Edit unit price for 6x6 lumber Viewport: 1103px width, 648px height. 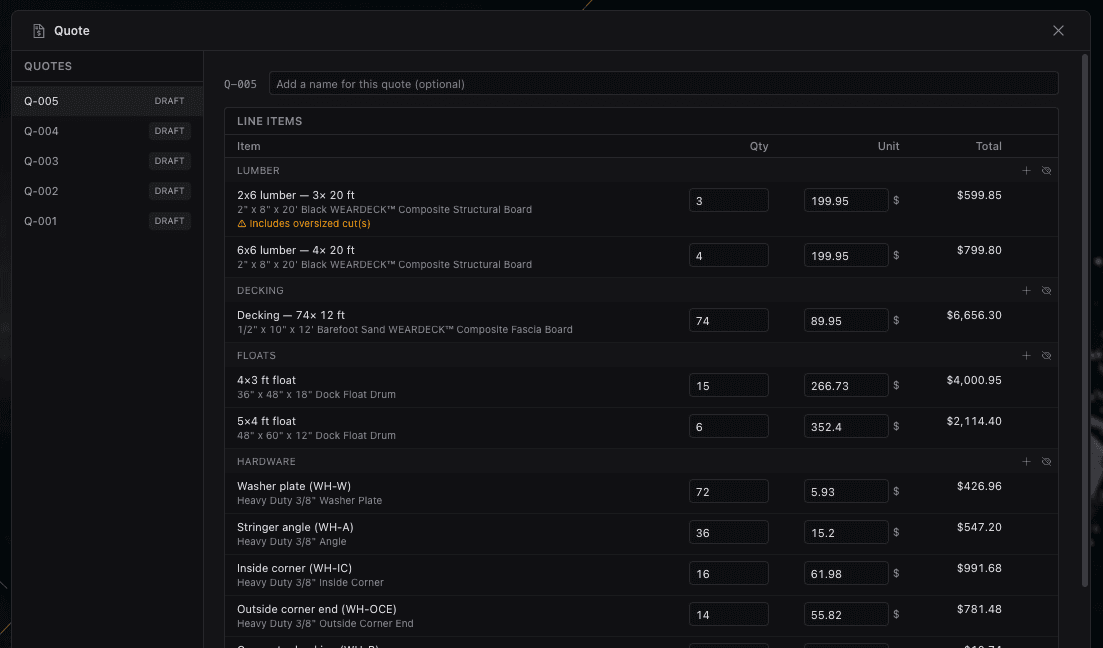point(846,255)
